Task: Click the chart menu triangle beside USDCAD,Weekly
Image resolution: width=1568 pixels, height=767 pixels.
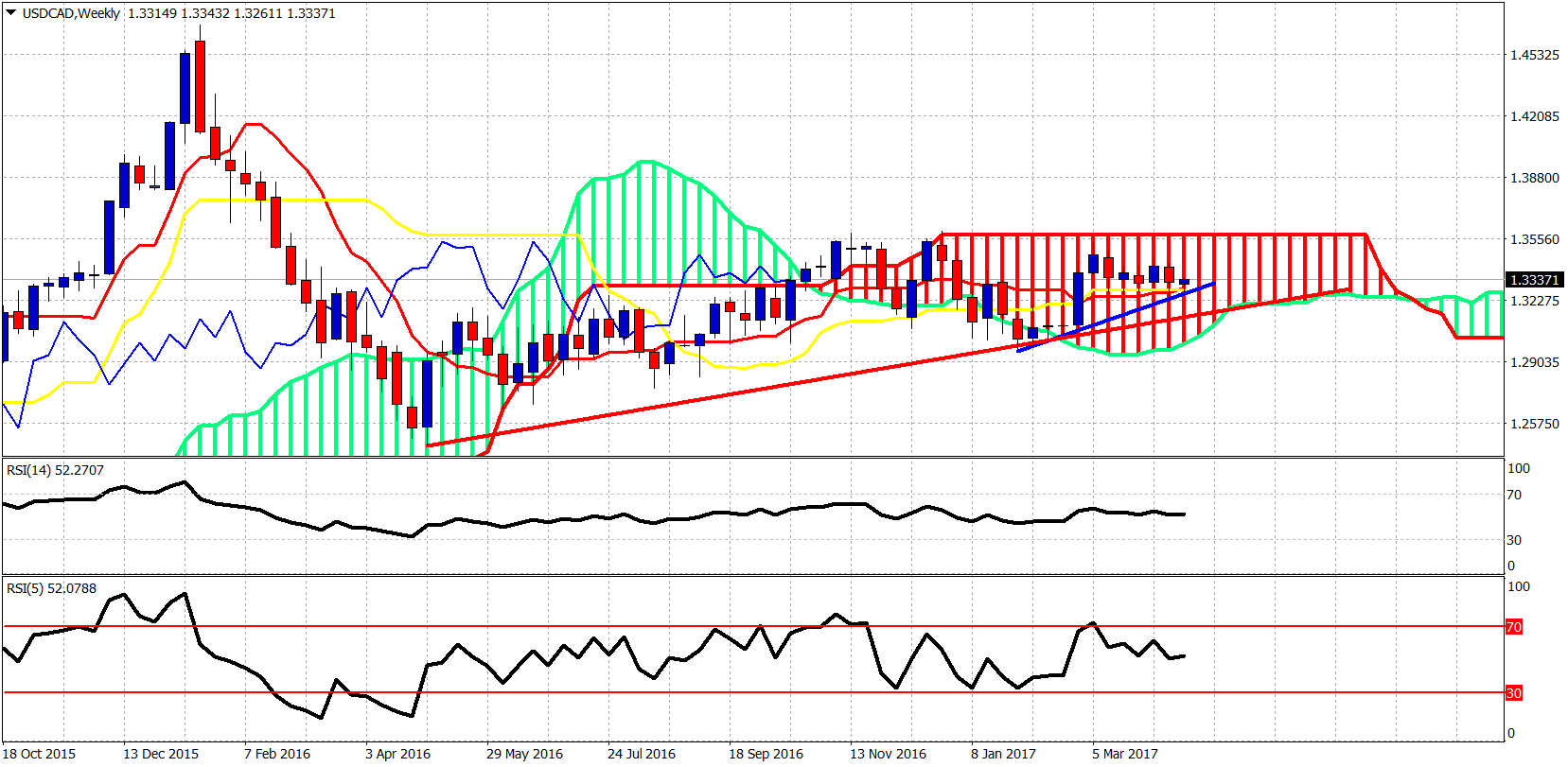Action: pyautogui.click(x=11, y=13)
